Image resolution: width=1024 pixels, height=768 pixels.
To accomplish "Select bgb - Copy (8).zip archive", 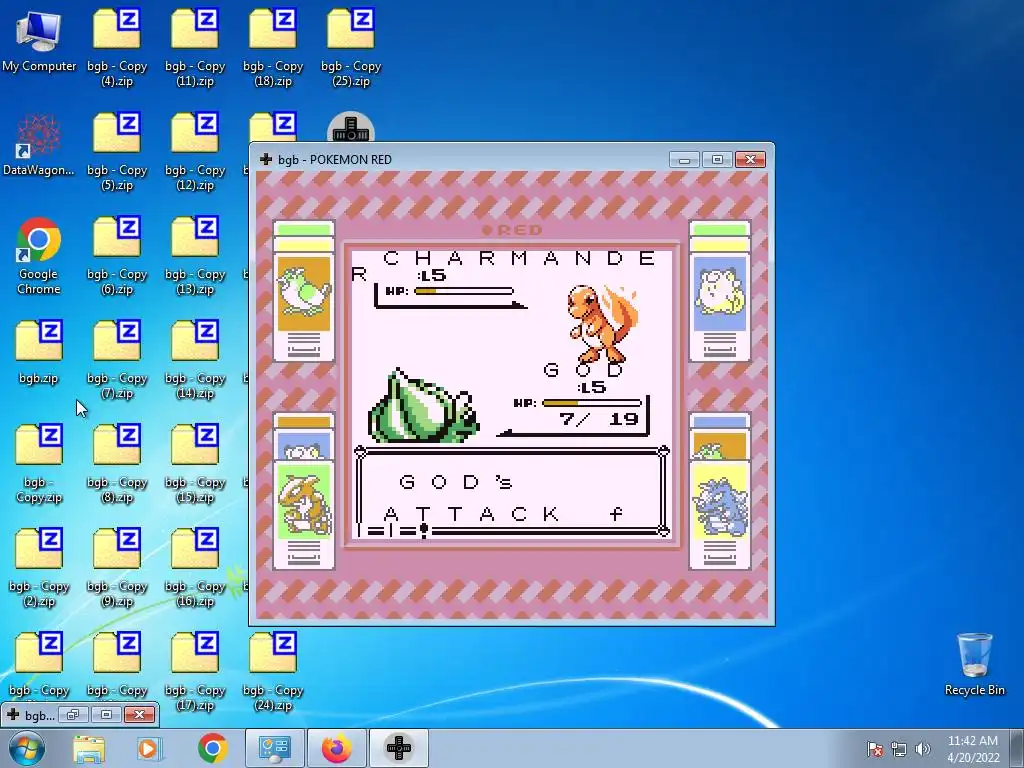I will (117, 464).
